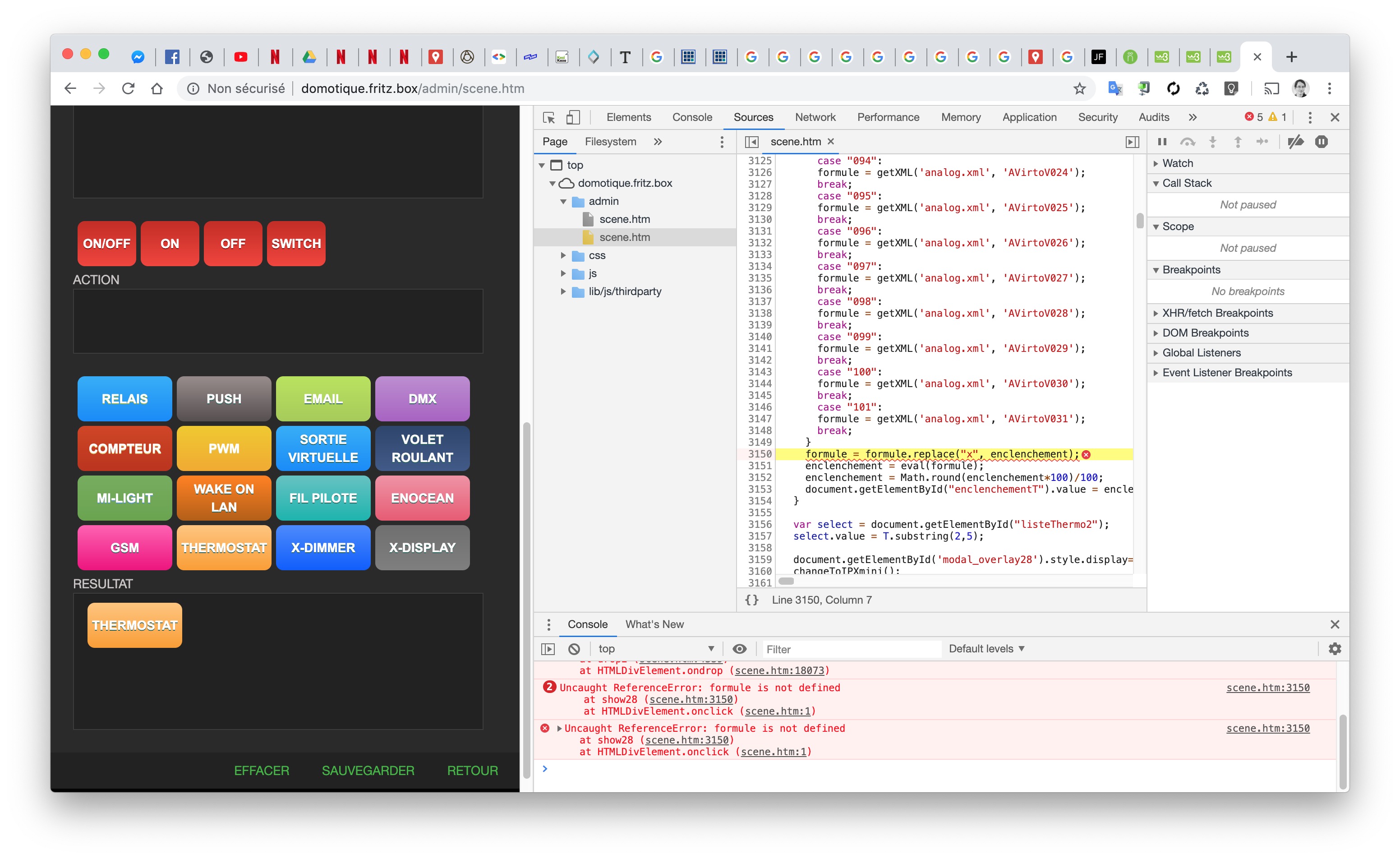Click the inspect element picker icon
Image resolution: width=1400 pixels, height=859 pixels.
click(548, 118)
